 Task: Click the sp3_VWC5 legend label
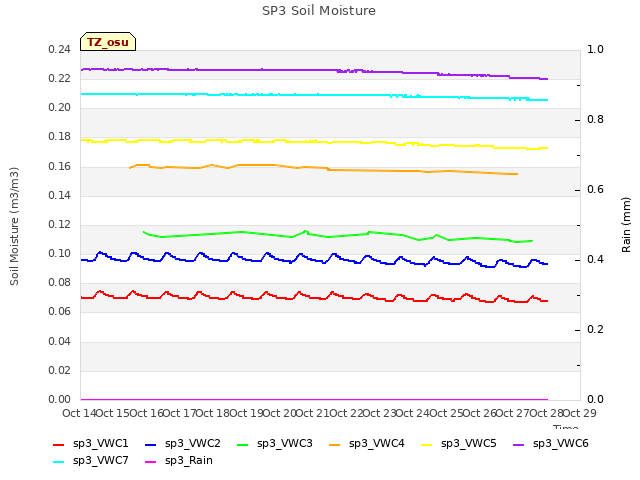point(469,443)
